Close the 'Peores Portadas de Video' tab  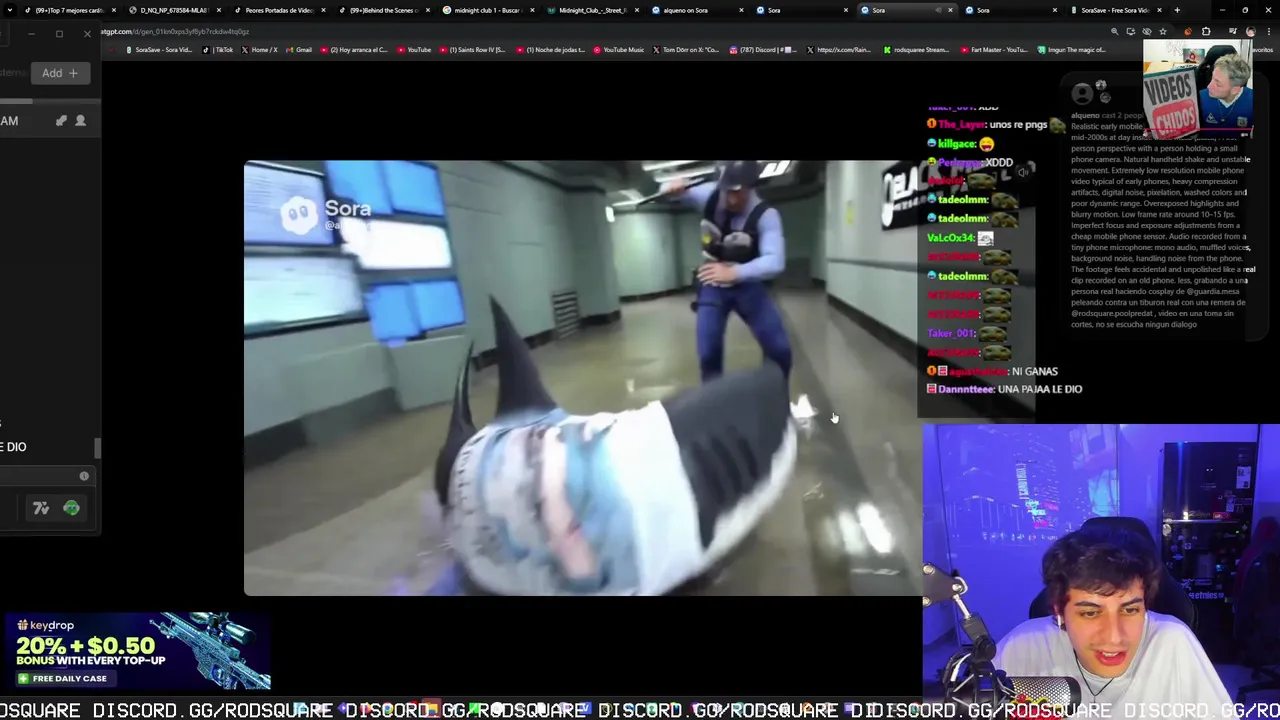coord(323,10)
